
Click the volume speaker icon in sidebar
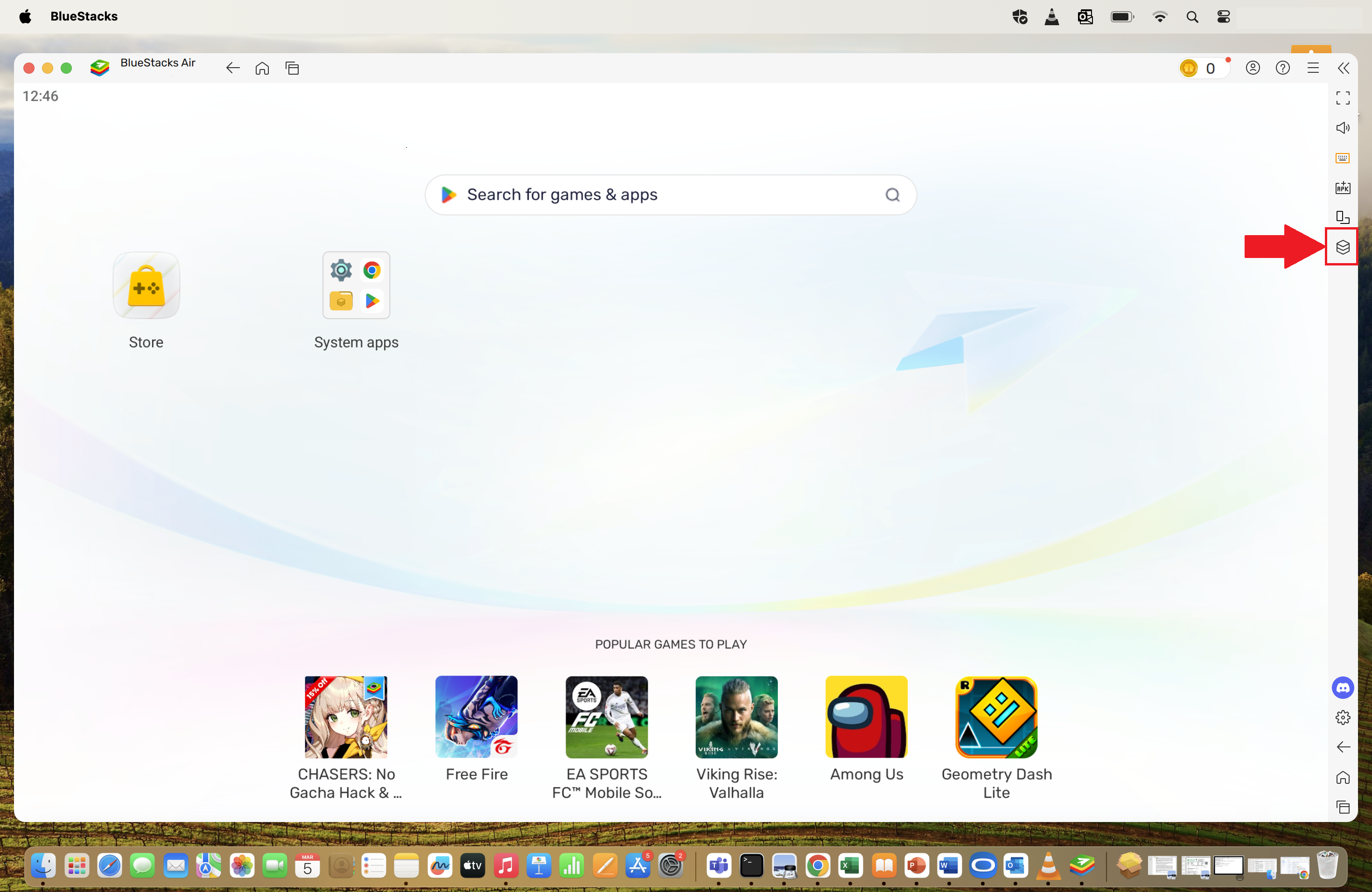point(1343,128)
